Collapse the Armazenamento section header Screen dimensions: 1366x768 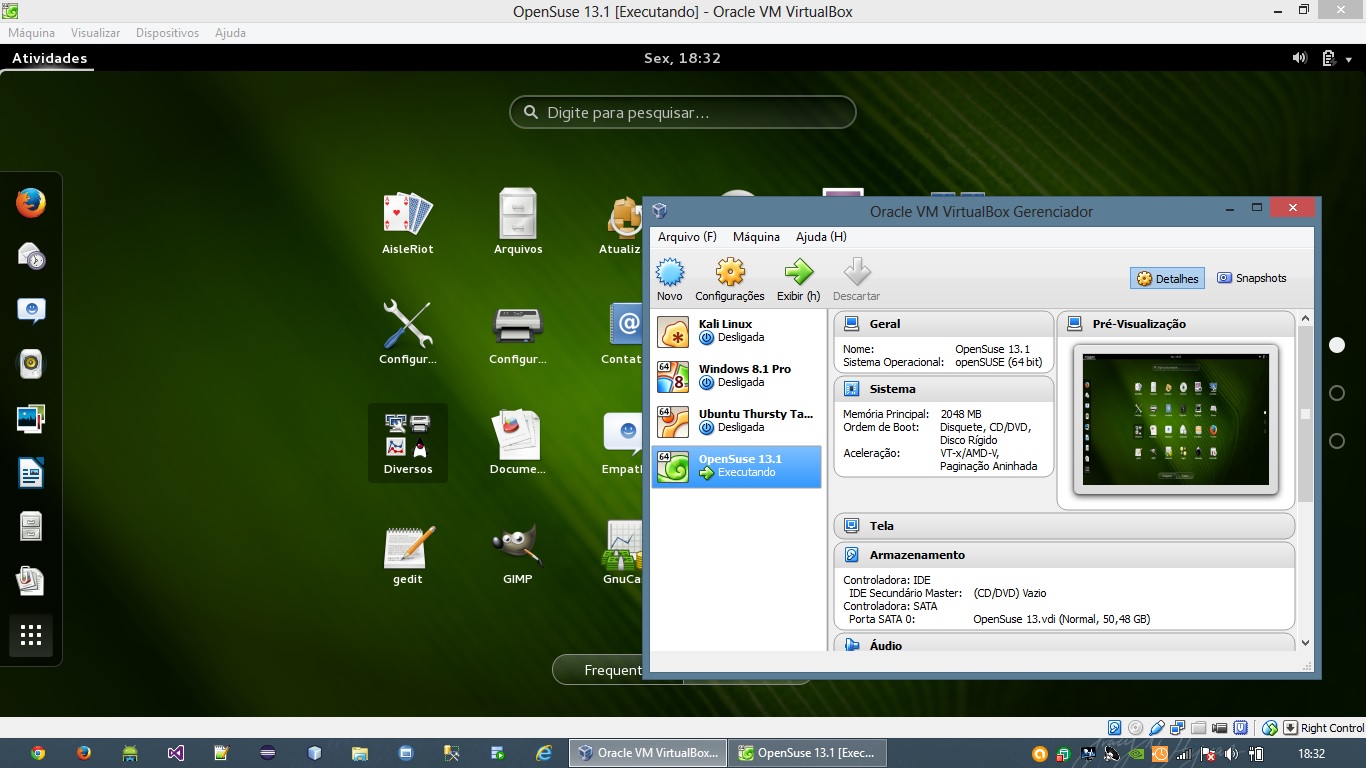1063,555
